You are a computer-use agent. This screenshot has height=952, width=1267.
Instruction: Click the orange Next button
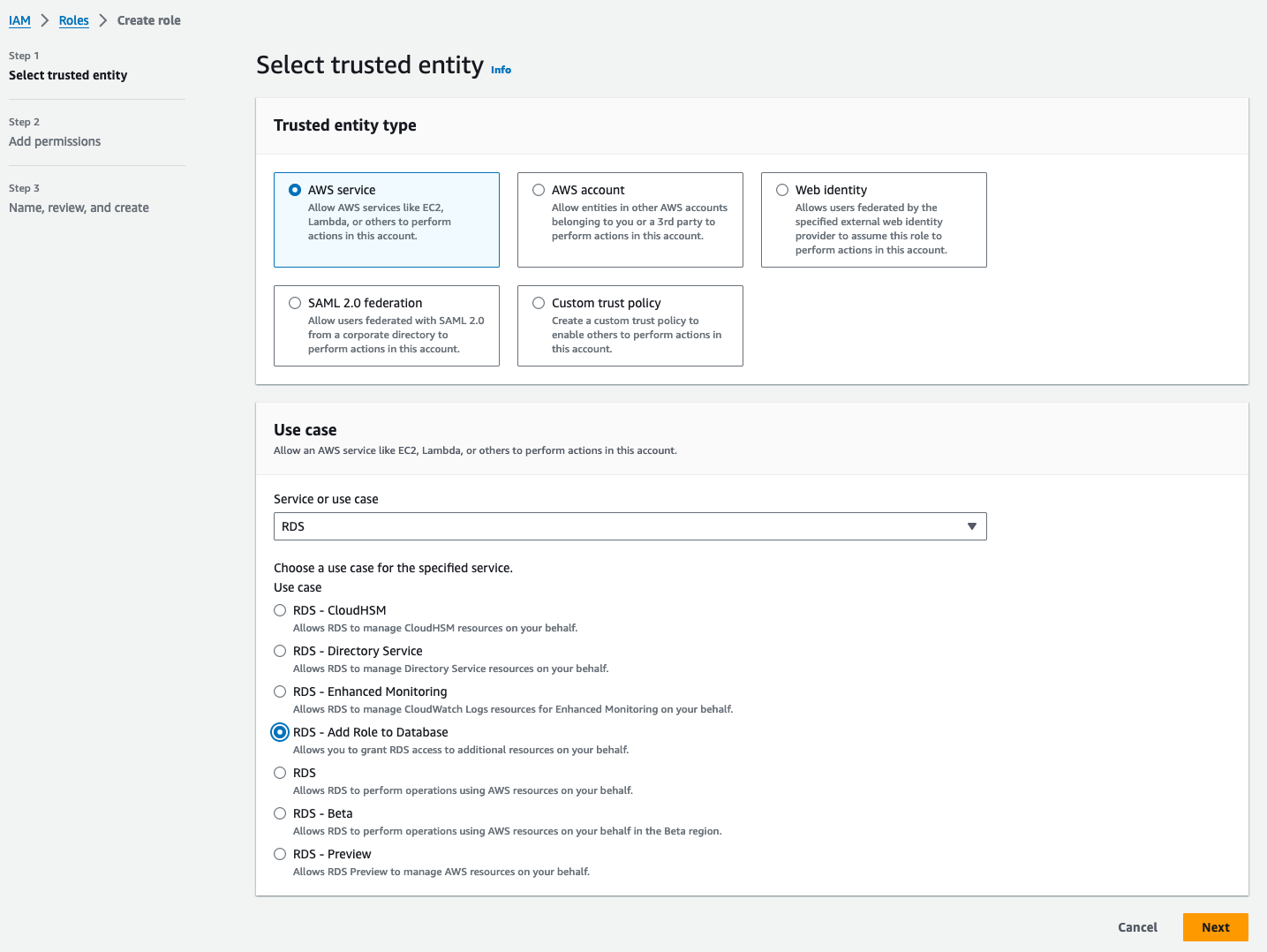pyautogui.click(x=1215, y=927)
